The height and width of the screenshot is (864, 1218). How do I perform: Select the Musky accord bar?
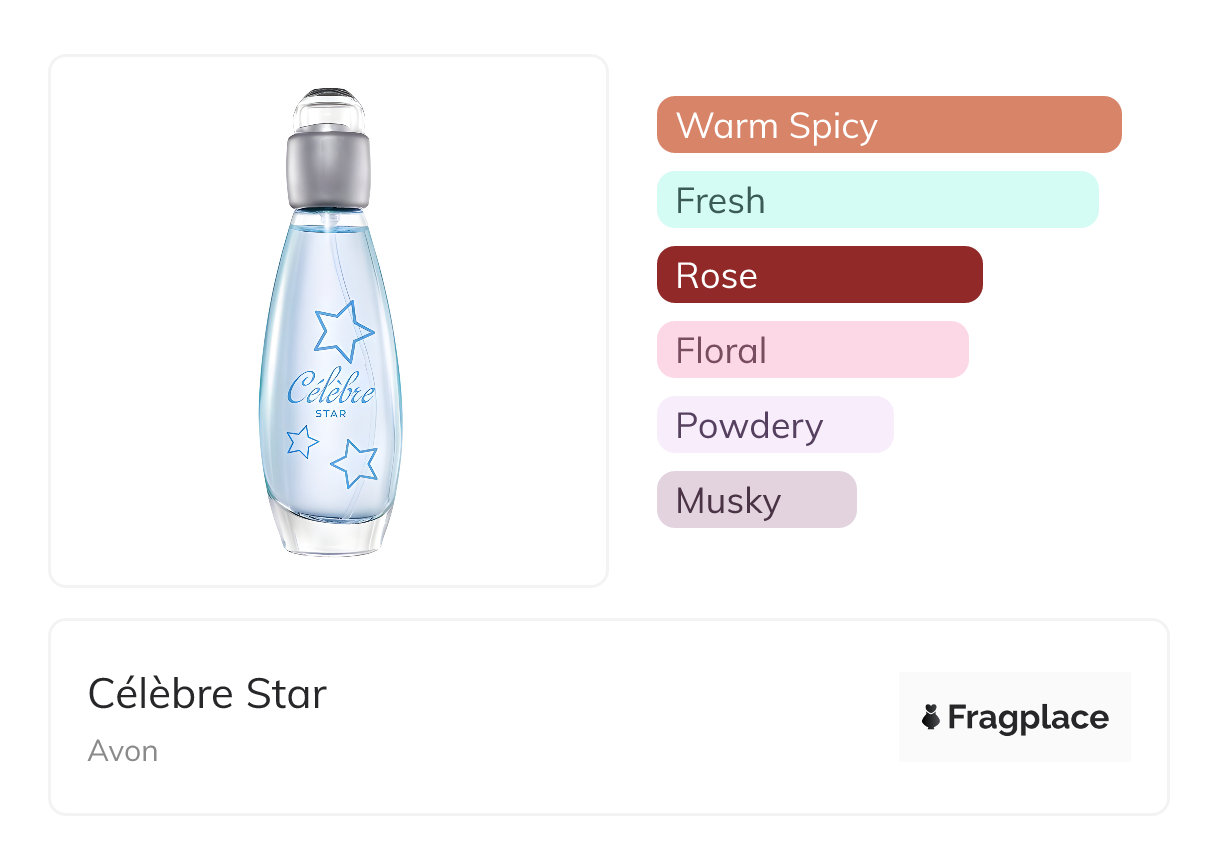pyautogui.click(x=756, y=500)
